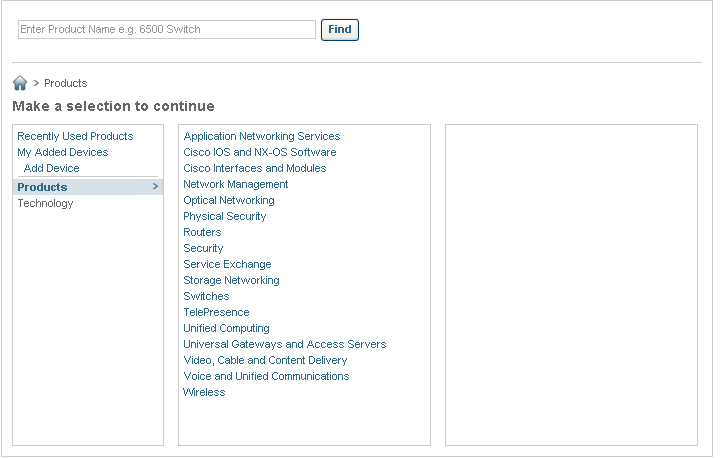Open the Network Management category
The height and width of the screenshot is (458, 720).
click(236, 185)
